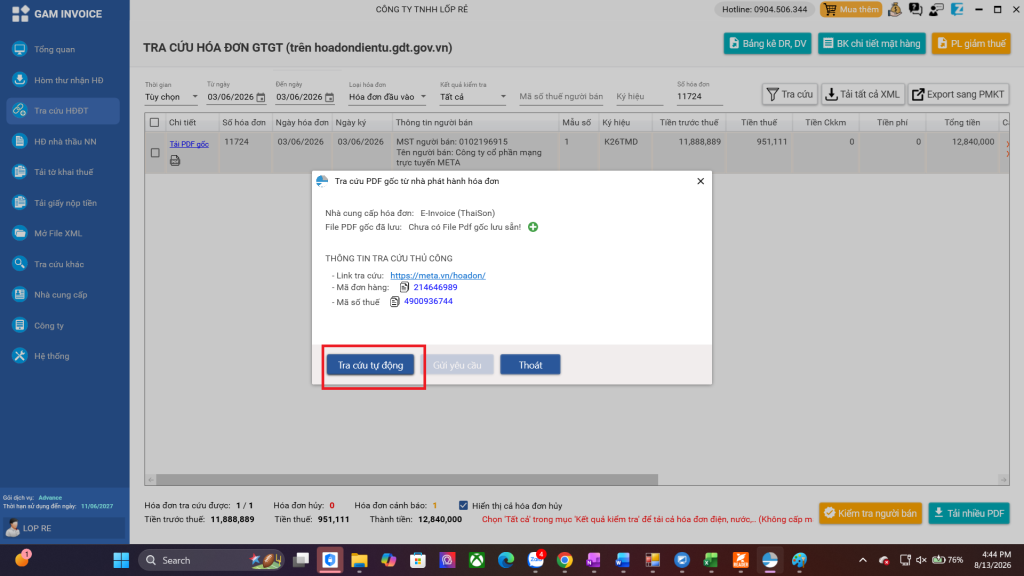Click Export sang PMKT button

point(959,95)
